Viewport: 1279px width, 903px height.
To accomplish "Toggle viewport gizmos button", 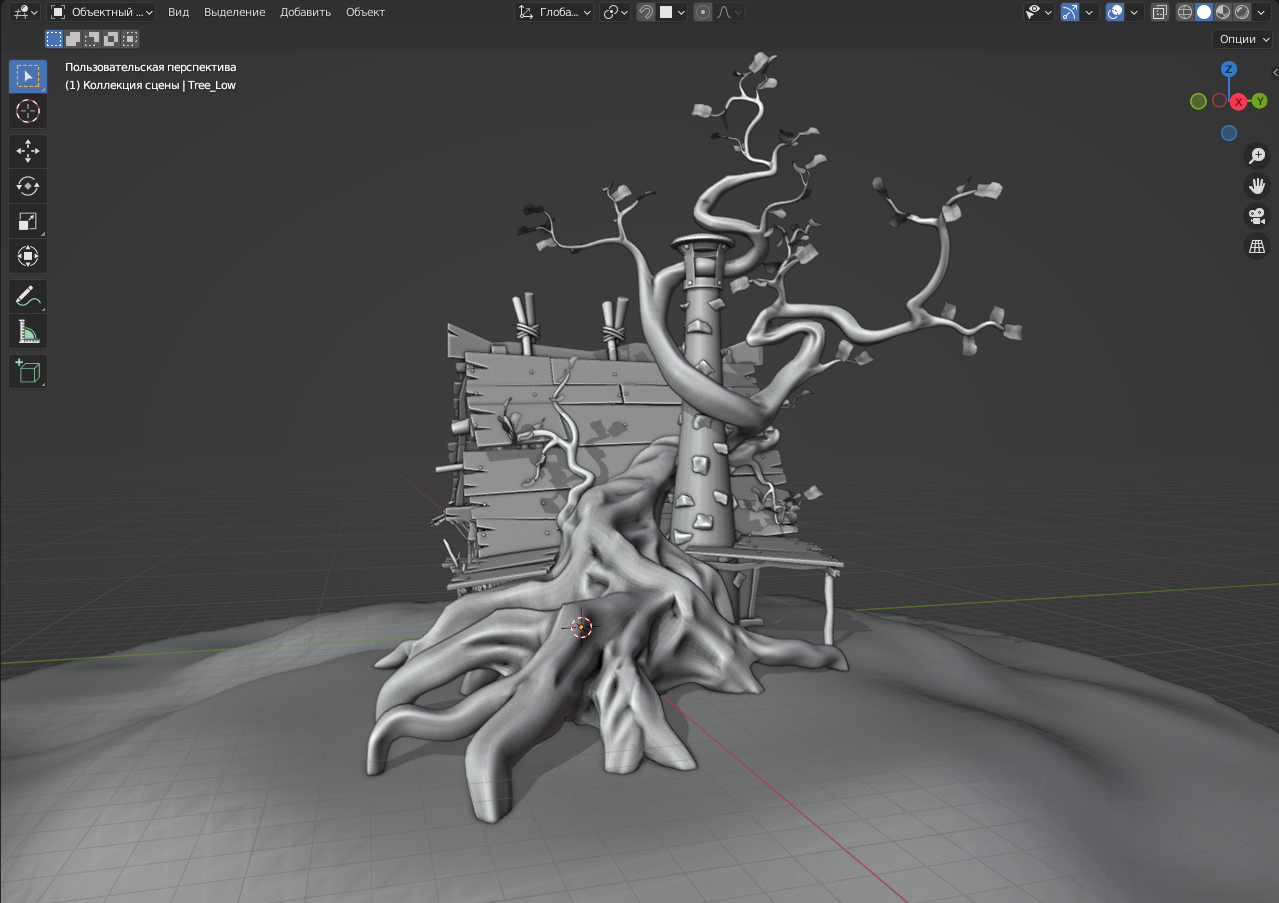I will (x=1070, y=12).
